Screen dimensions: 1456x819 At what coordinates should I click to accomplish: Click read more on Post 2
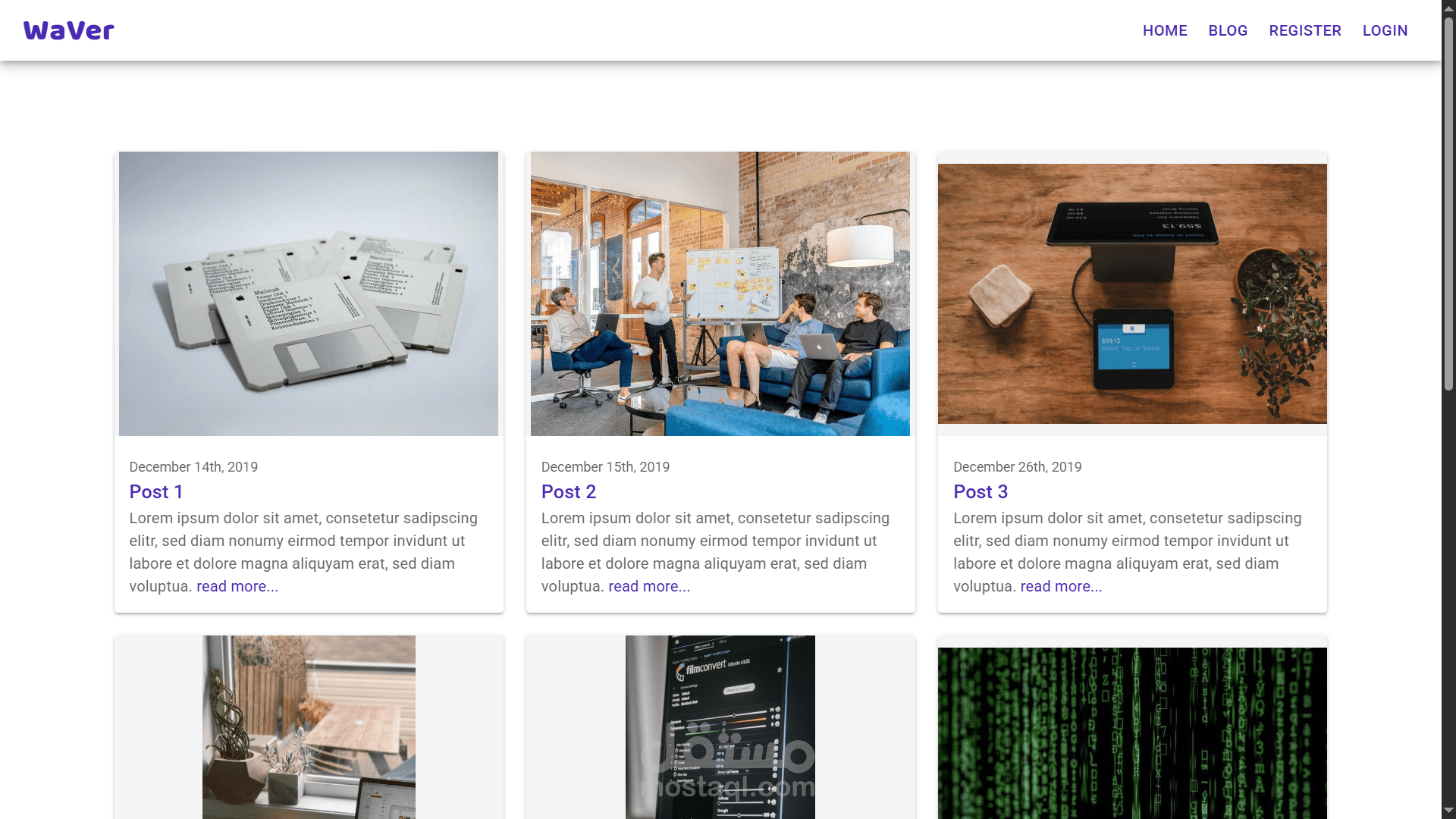pos(649,586)
